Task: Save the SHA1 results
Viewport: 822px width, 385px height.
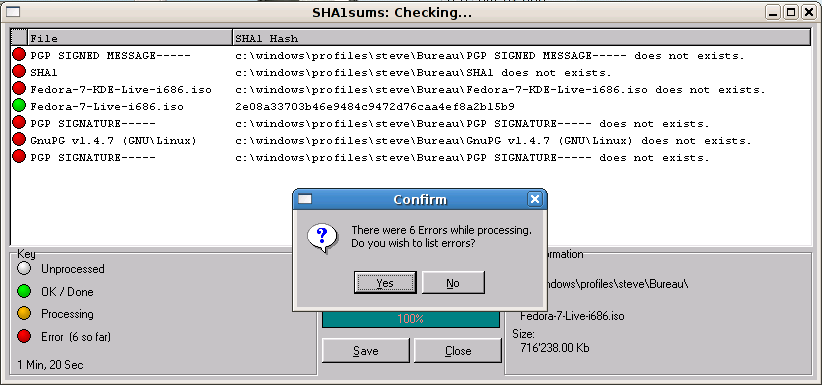Action: [x=365, y=351]
